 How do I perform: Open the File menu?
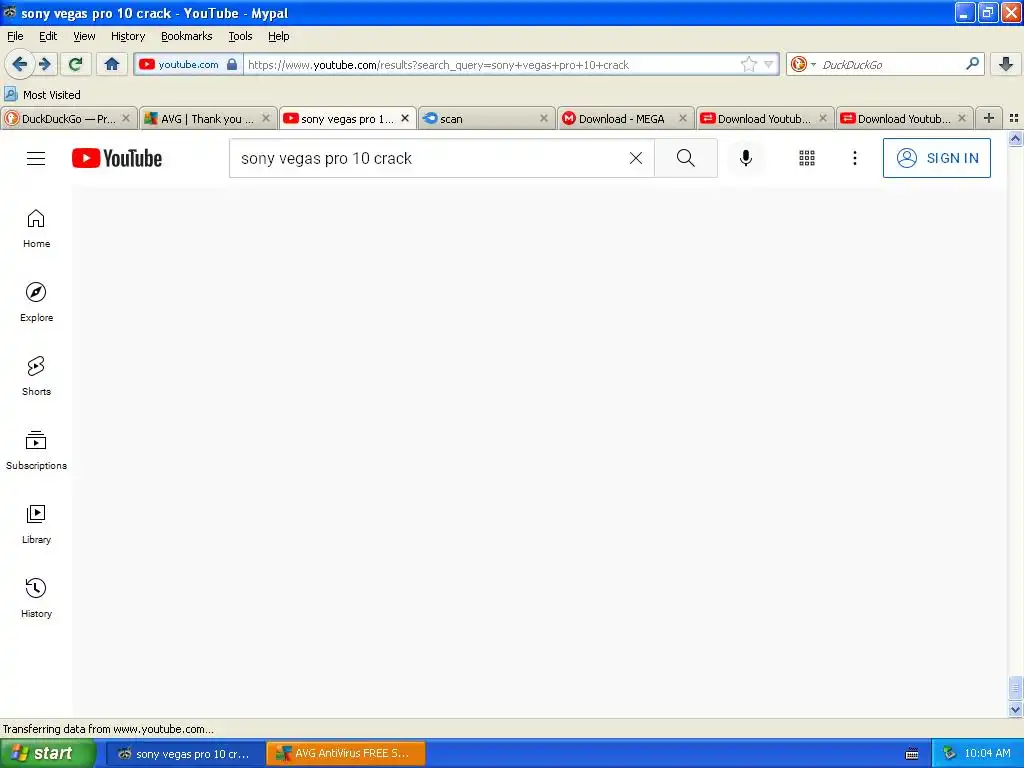coord(15,36)
